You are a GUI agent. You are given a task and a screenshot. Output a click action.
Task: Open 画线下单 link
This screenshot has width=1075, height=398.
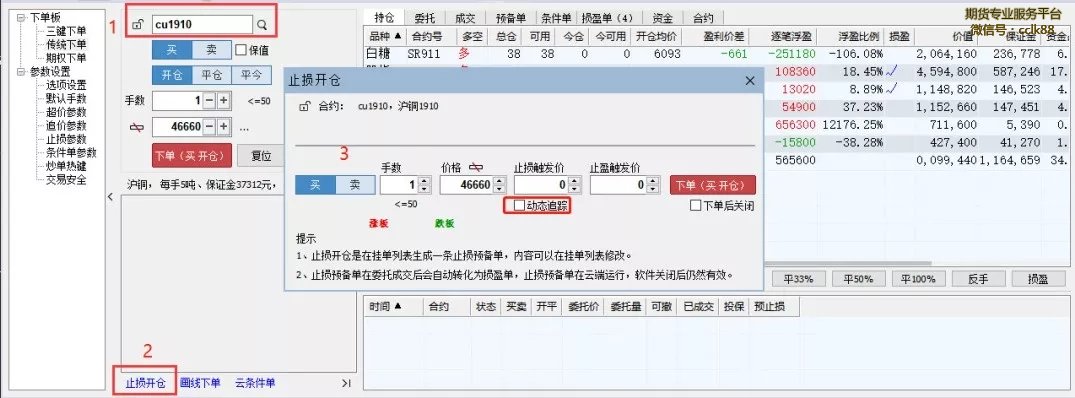[x=200, y=383]
